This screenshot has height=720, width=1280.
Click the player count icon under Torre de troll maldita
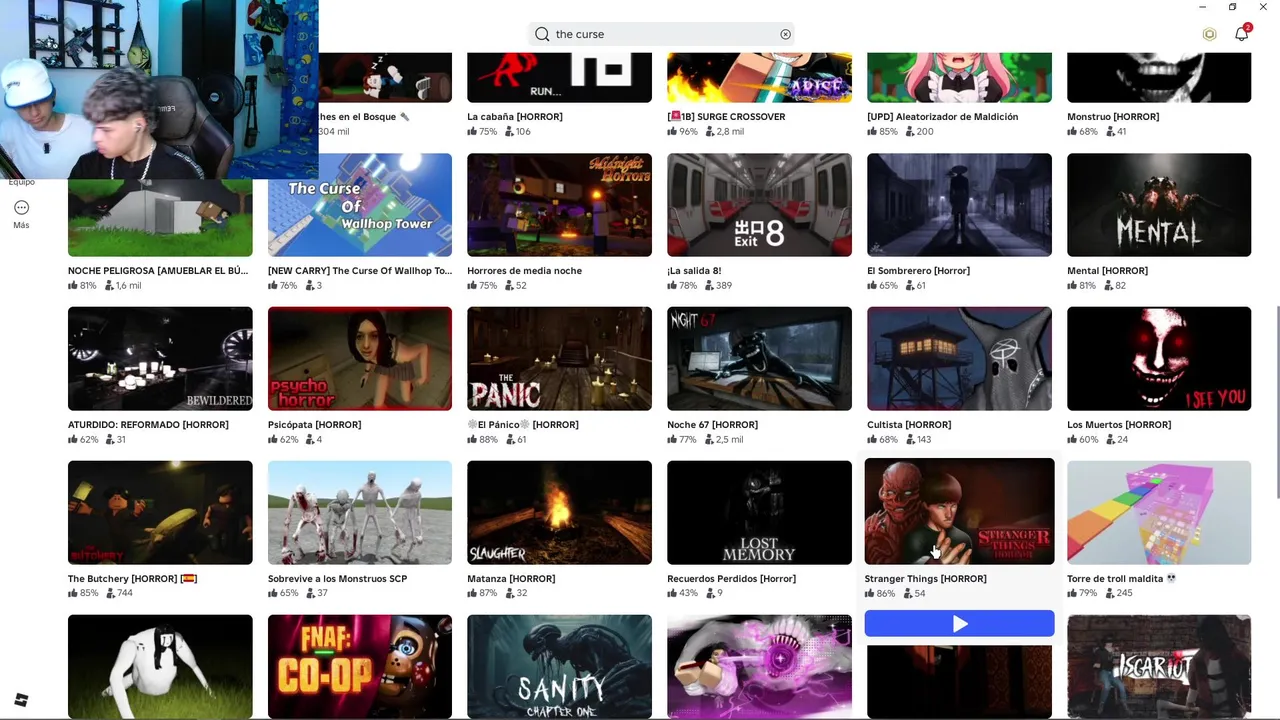(x=1109, y=593)
